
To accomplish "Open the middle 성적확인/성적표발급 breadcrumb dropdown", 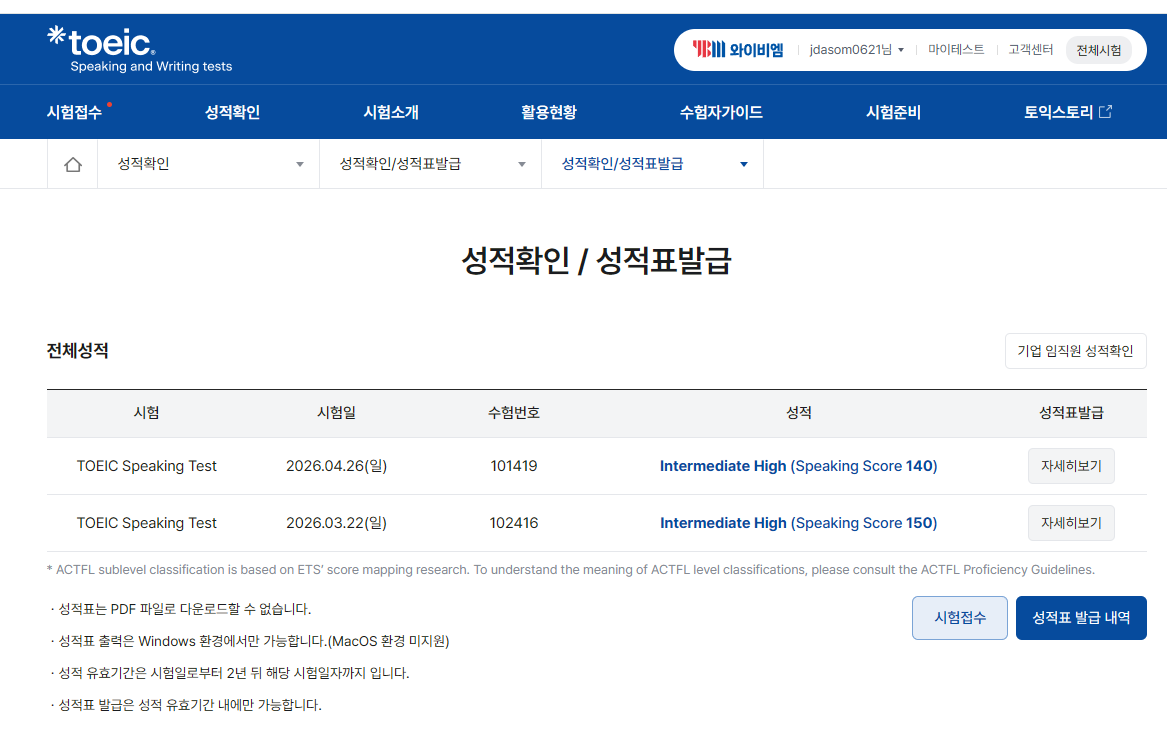I will [430, 164].
